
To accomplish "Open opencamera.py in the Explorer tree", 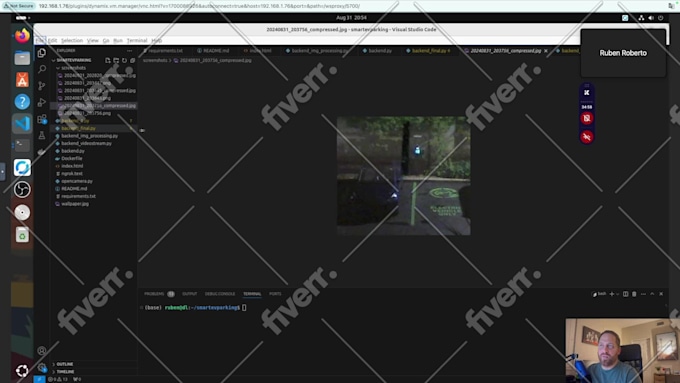I will click(93, 181).
